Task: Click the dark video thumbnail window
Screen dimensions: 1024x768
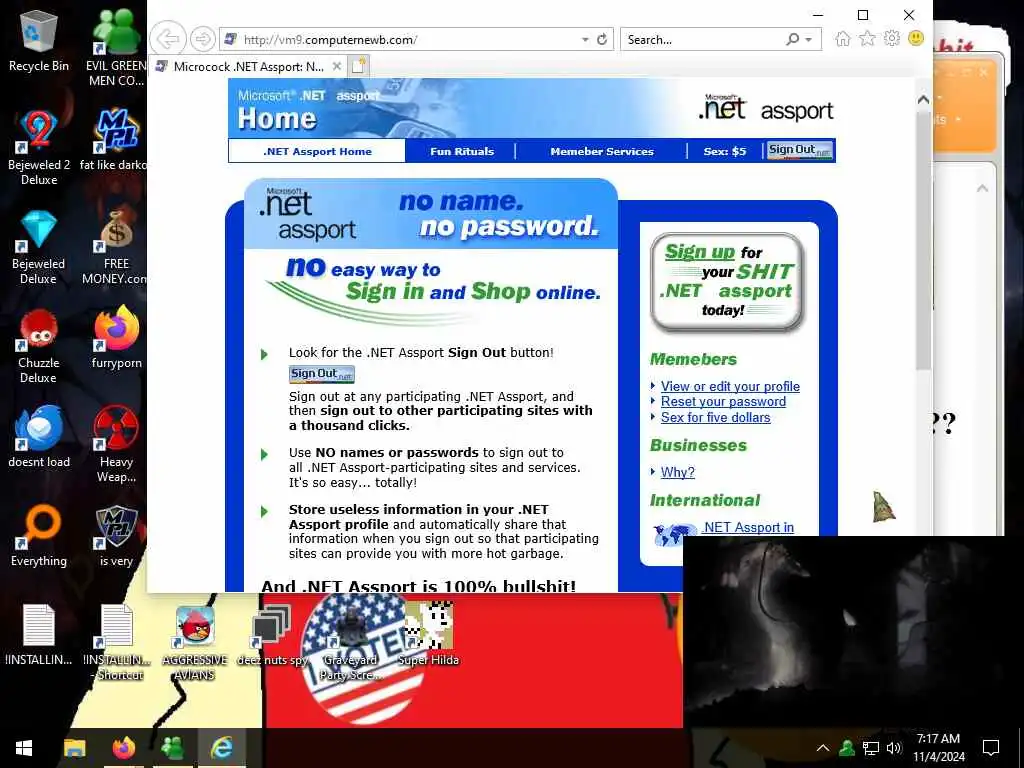Action: coord(853,632)
